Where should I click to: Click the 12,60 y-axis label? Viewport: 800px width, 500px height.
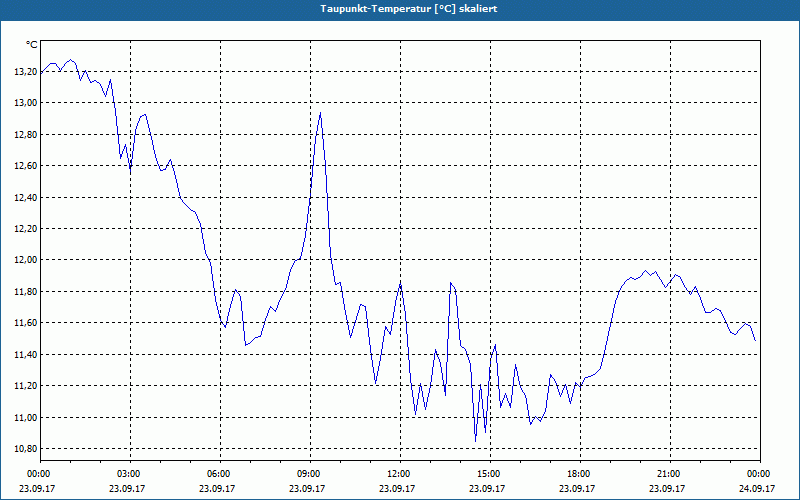point(26,166)
